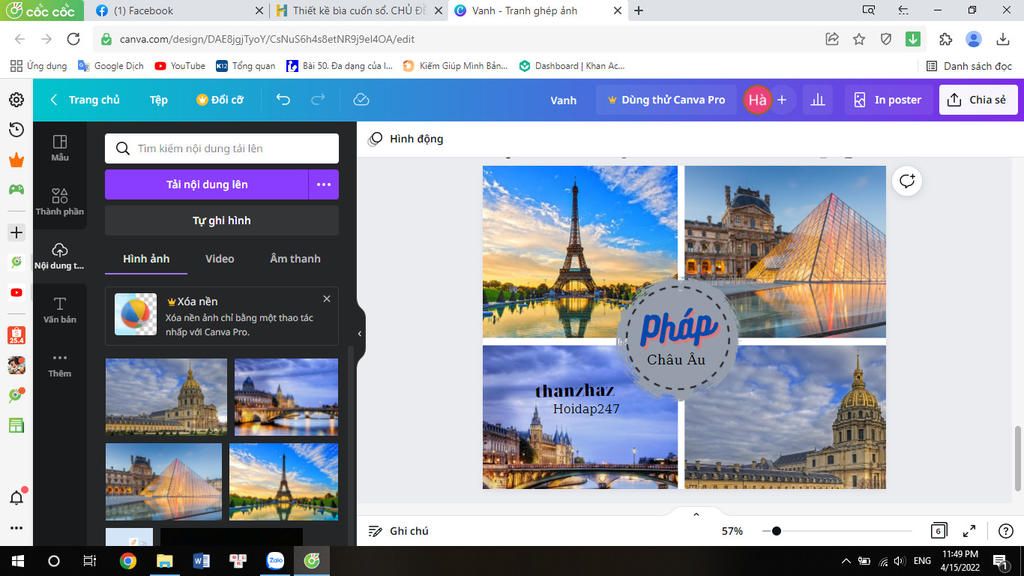This screenshot has width=1024, height=576.
Task: Open the browser share page icon
Action: [832, 39]
